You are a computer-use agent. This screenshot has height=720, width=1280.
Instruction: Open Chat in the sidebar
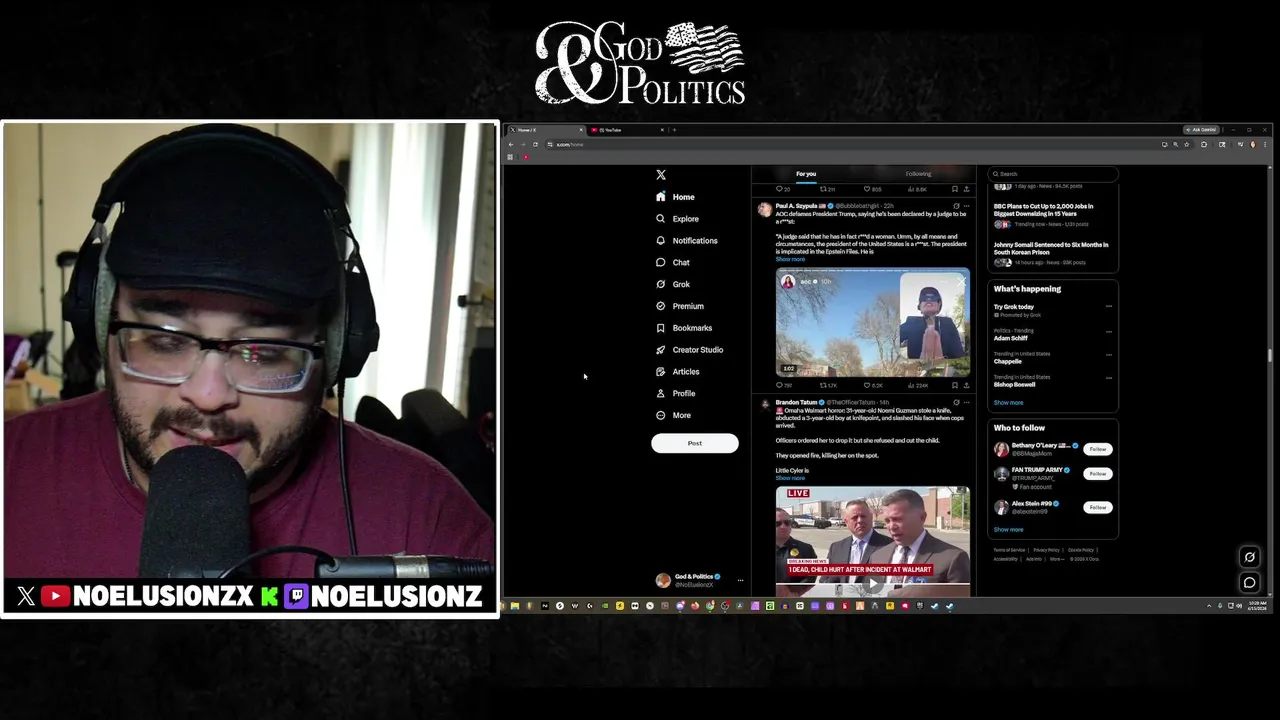tap(672, 262)
